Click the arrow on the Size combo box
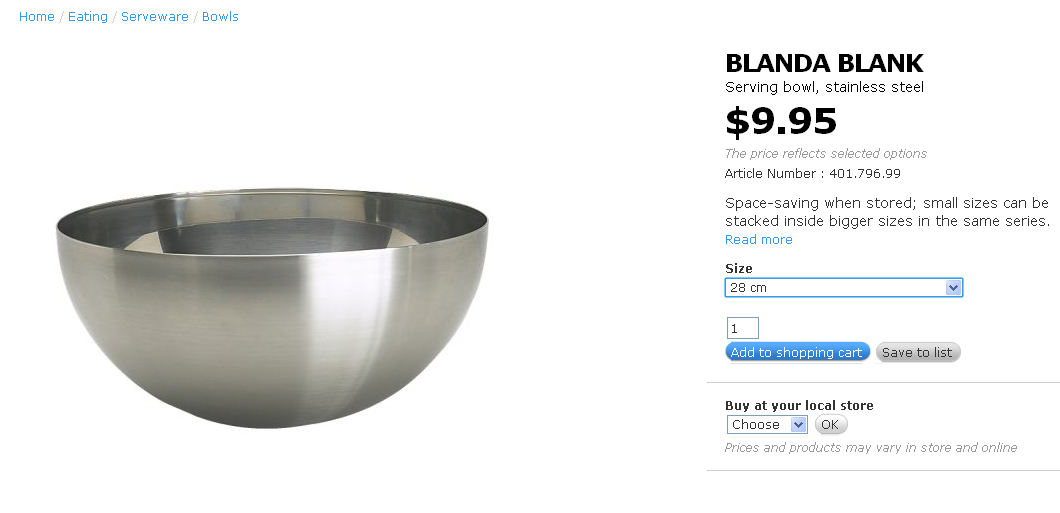Screen dimensions: 1060x513 [953, 287]
